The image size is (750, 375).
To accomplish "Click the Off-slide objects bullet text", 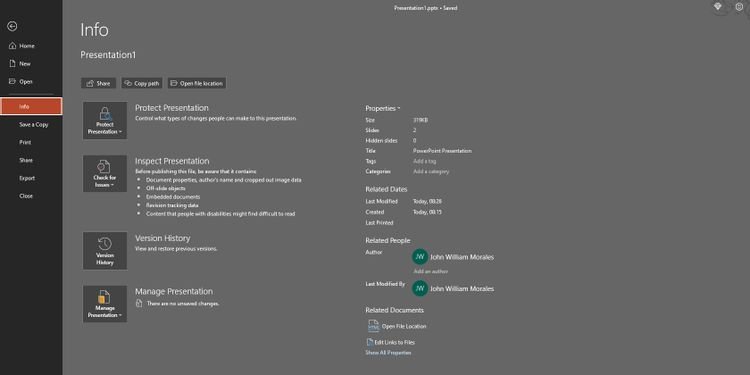I will (166, 188).
